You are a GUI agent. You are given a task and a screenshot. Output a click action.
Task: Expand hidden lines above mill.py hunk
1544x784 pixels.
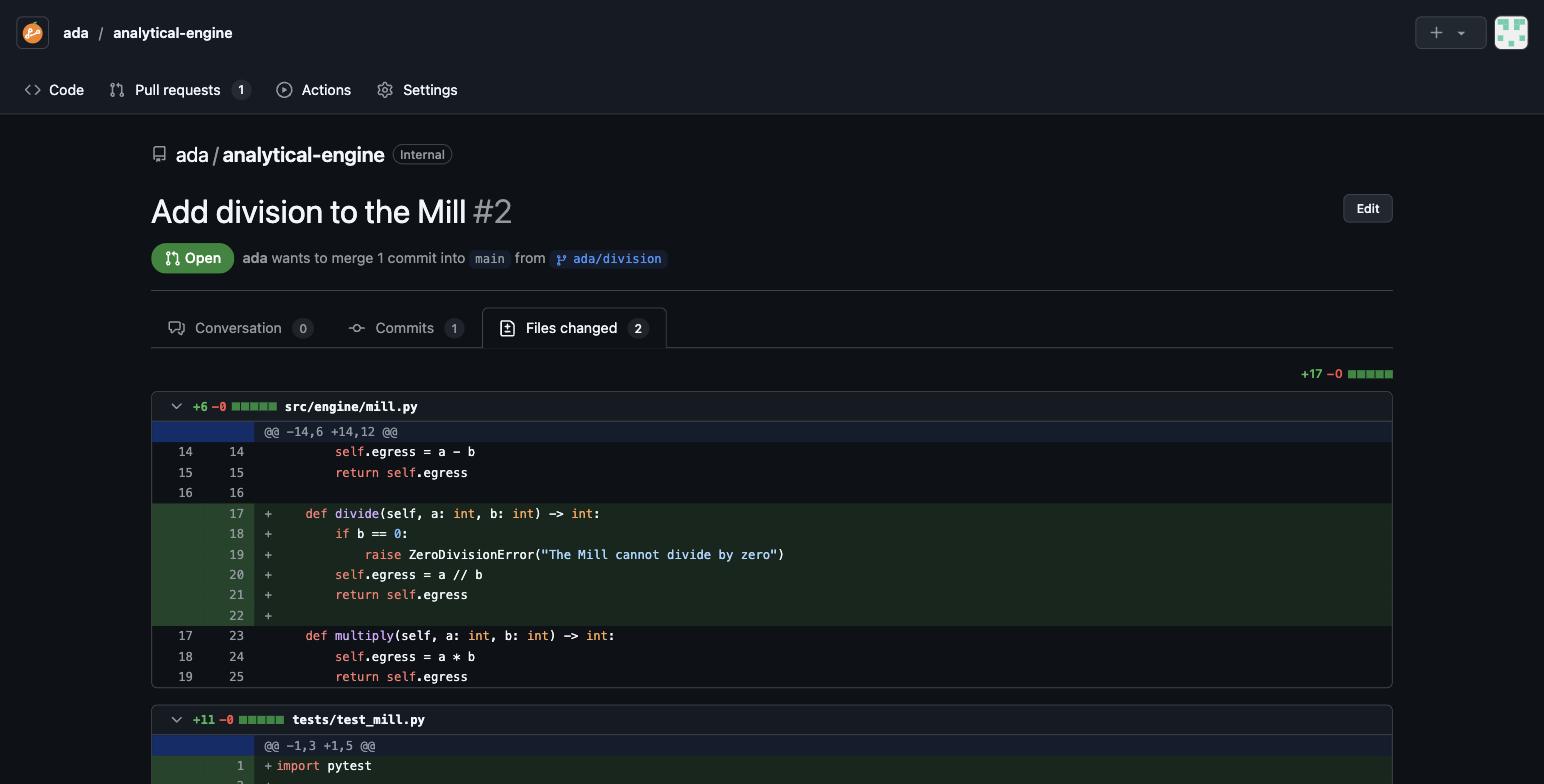click(x=203, y=432)
